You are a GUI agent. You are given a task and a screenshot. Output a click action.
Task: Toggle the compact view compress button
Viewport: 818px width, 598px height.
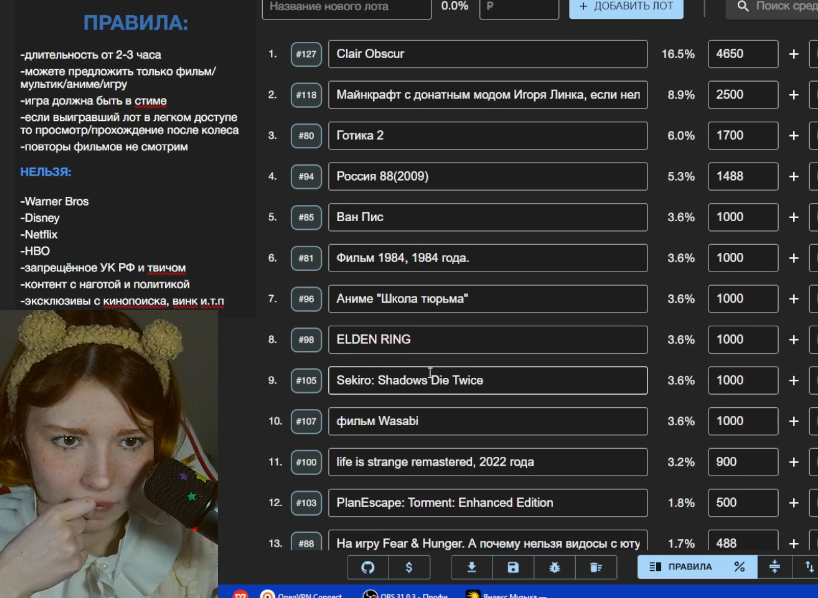(775, 567)
